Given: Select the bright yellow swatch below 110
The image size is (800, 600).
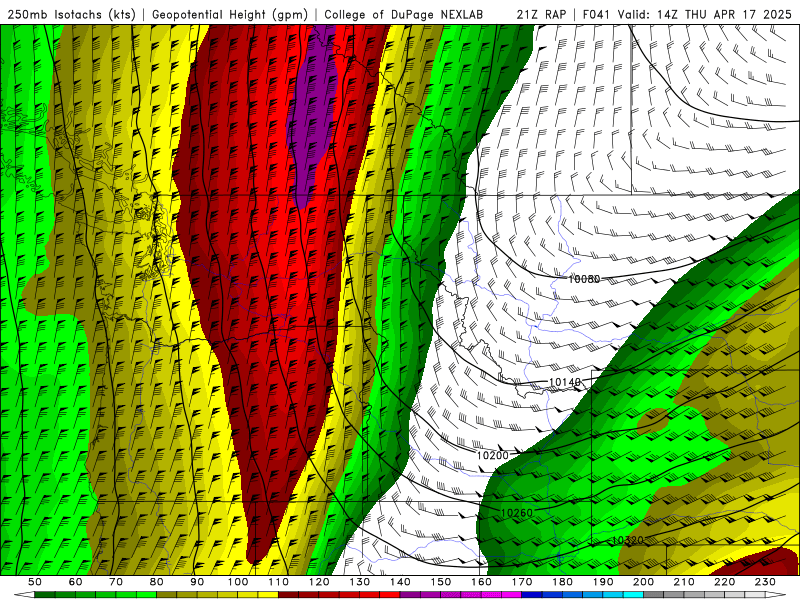Looking at the screenshot, I should 268,595.
